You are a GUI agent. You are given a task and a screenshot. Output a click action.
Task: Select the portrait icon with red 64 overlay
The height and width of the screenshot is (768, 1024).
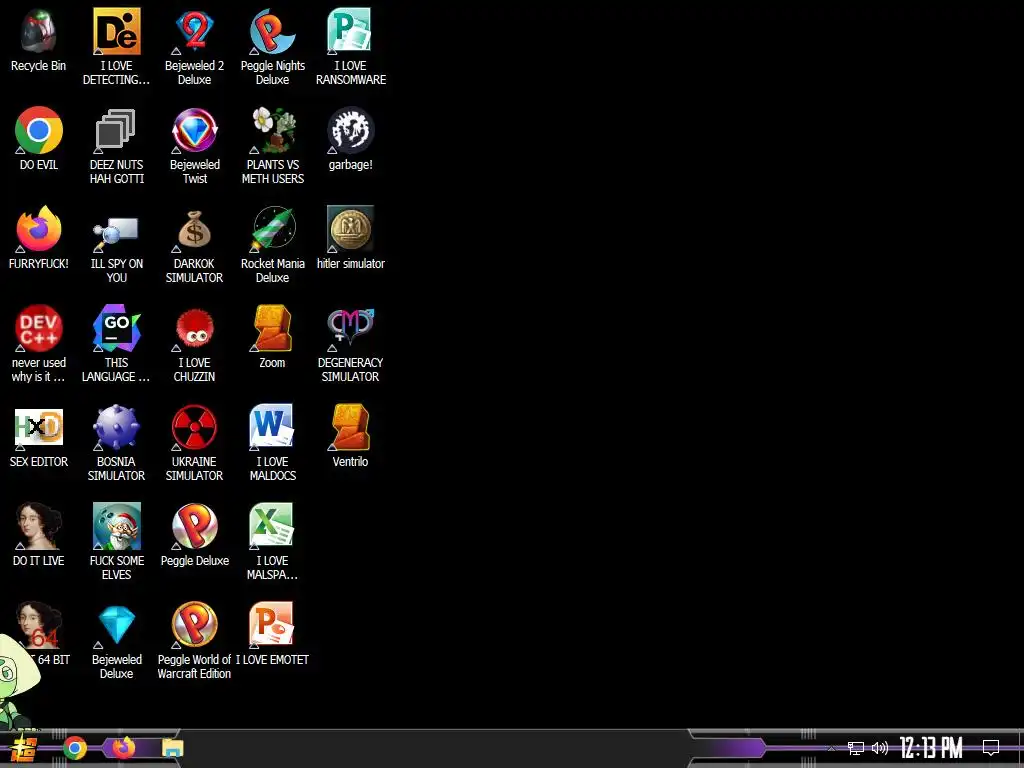[39, 625]
